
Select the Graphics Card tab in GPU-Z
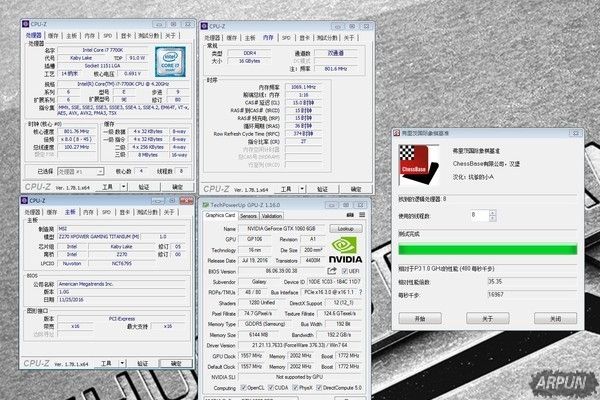(x=220, y=215)
